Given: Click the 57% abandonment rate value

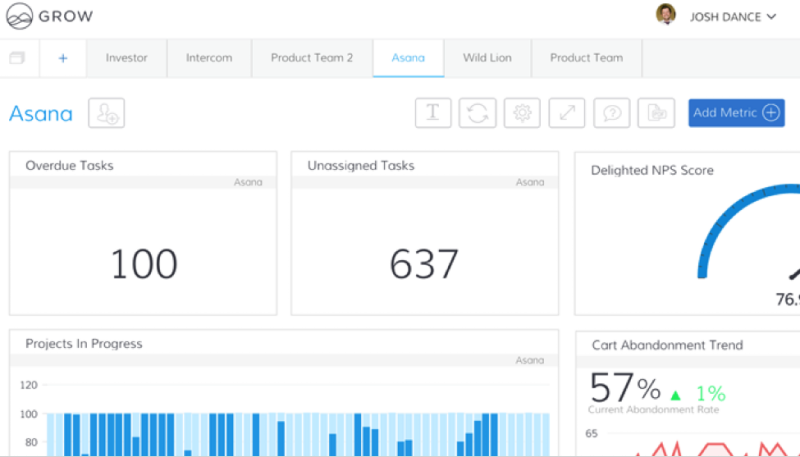Looking at the screenshot, I should 625,388.
